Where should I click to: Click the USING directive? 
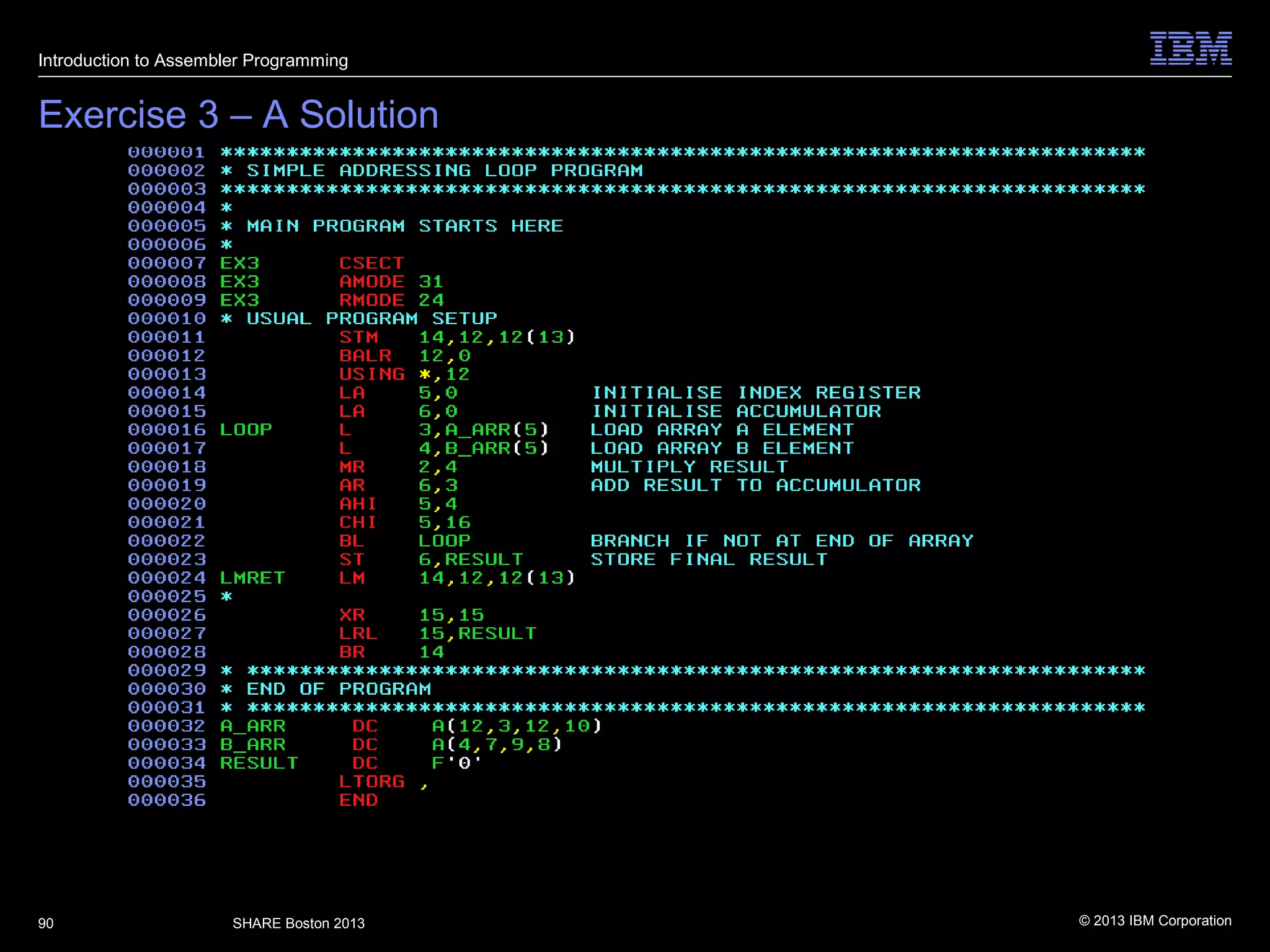[x=371, y=374]
